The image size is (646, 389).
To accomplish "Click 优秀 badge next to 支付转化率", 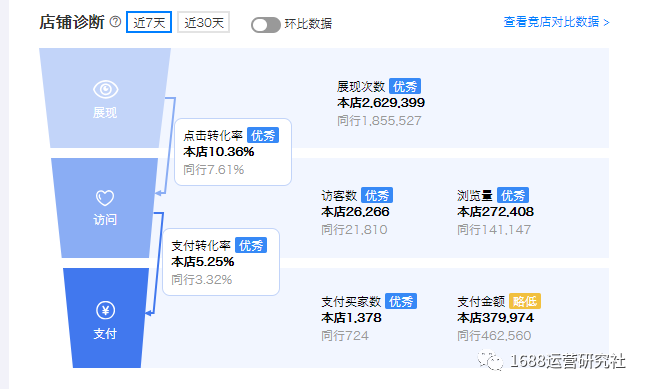I will coord(251,246).
